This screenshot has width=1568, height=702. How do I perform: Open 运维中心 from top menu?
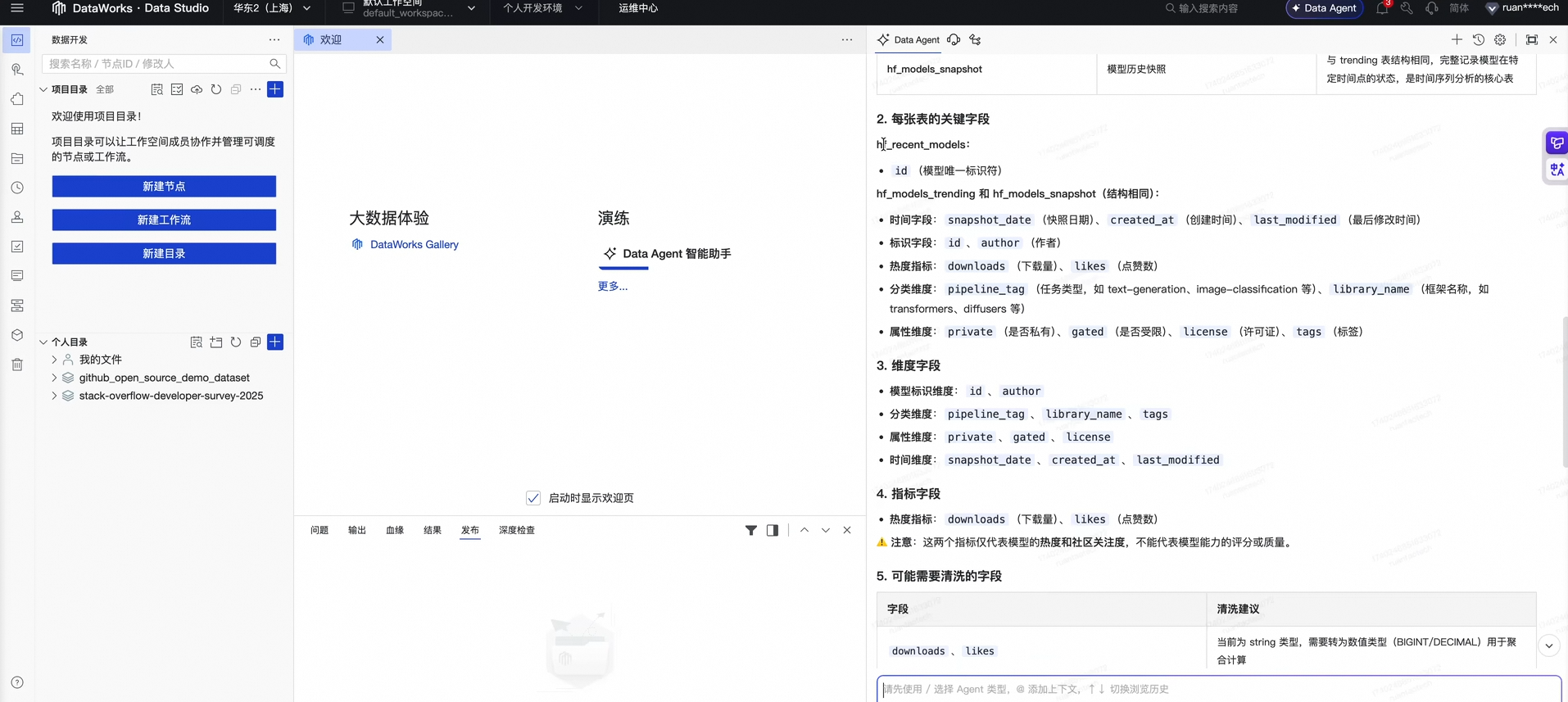point(638,8)
